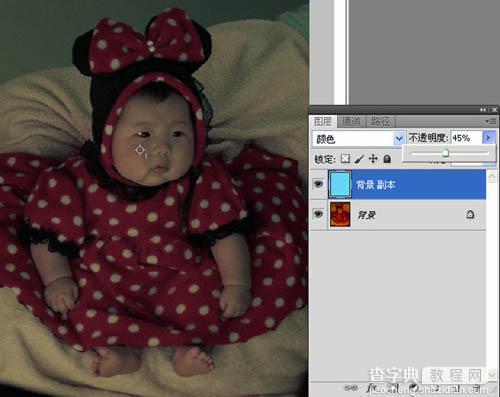500x397 pixels.
Task: Click the 45% opacity input field
Action: 466,138
